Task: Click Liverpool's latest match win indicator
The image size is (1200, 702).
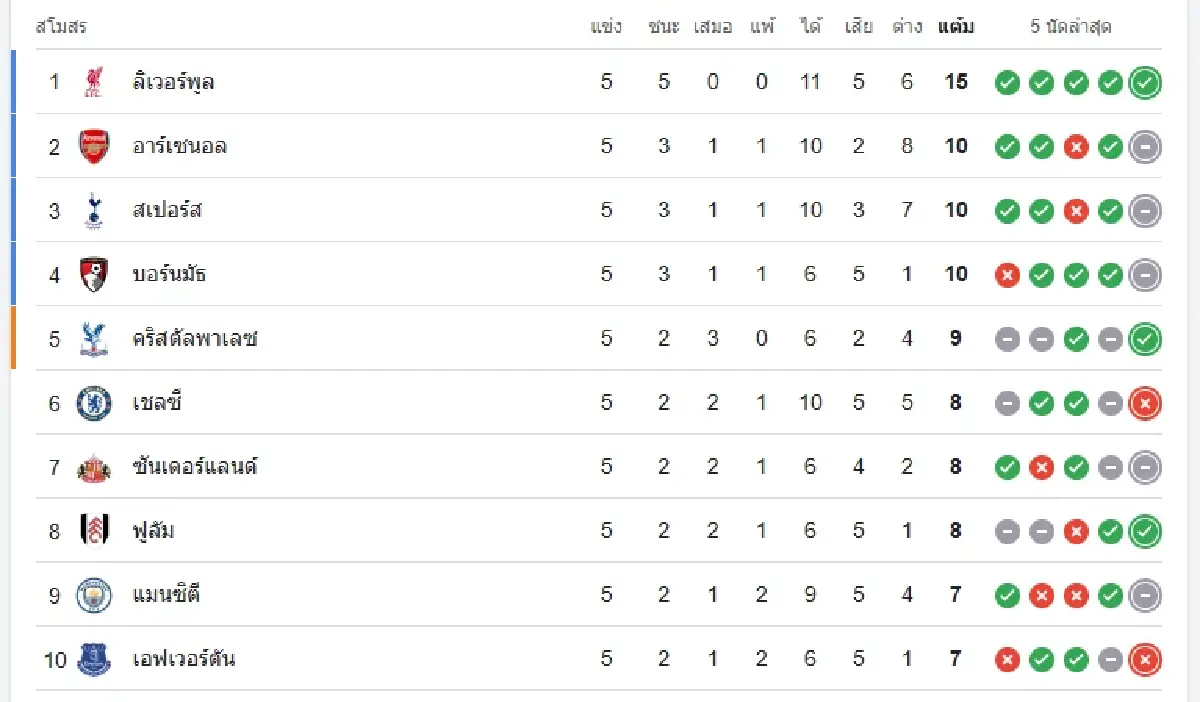Action: (x=1145, y=82)
